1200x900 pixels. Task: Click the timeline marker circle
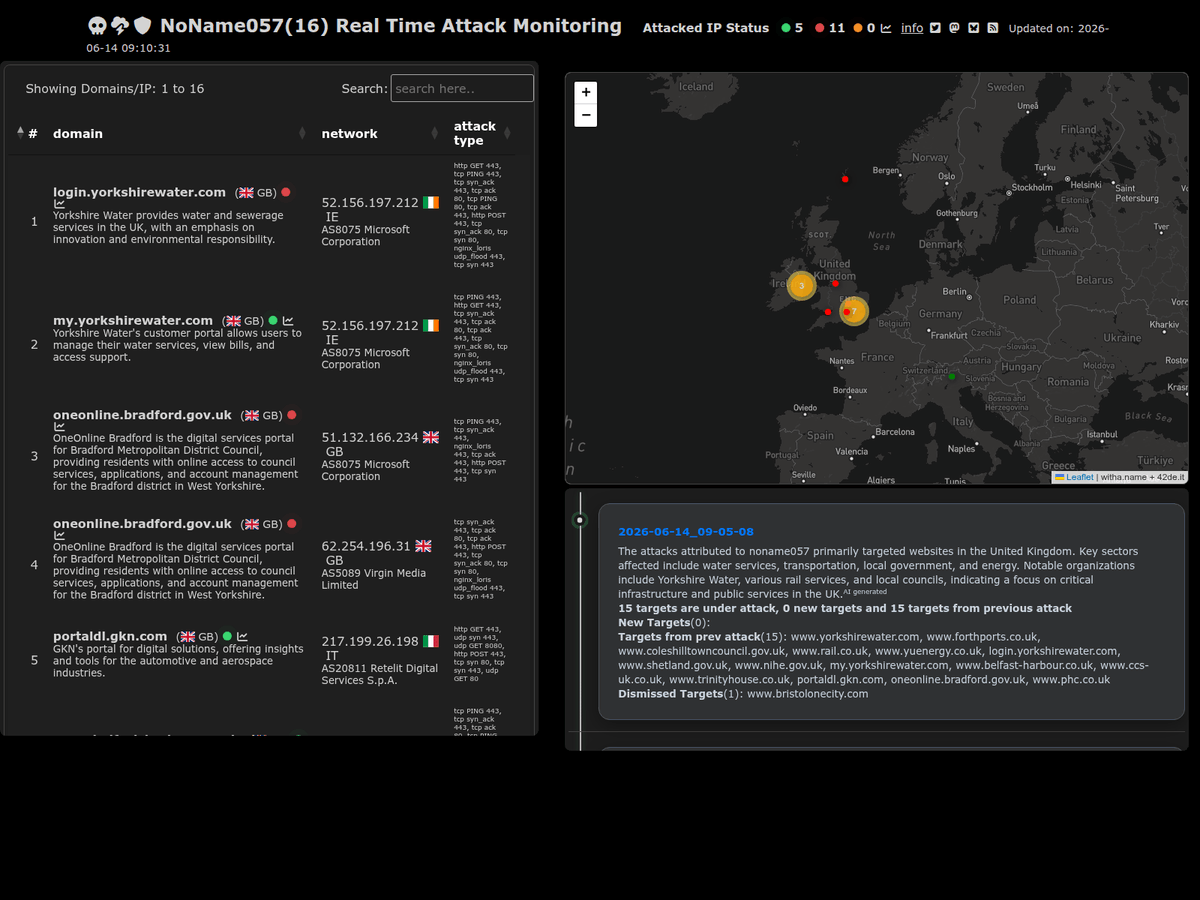point(579,520)
